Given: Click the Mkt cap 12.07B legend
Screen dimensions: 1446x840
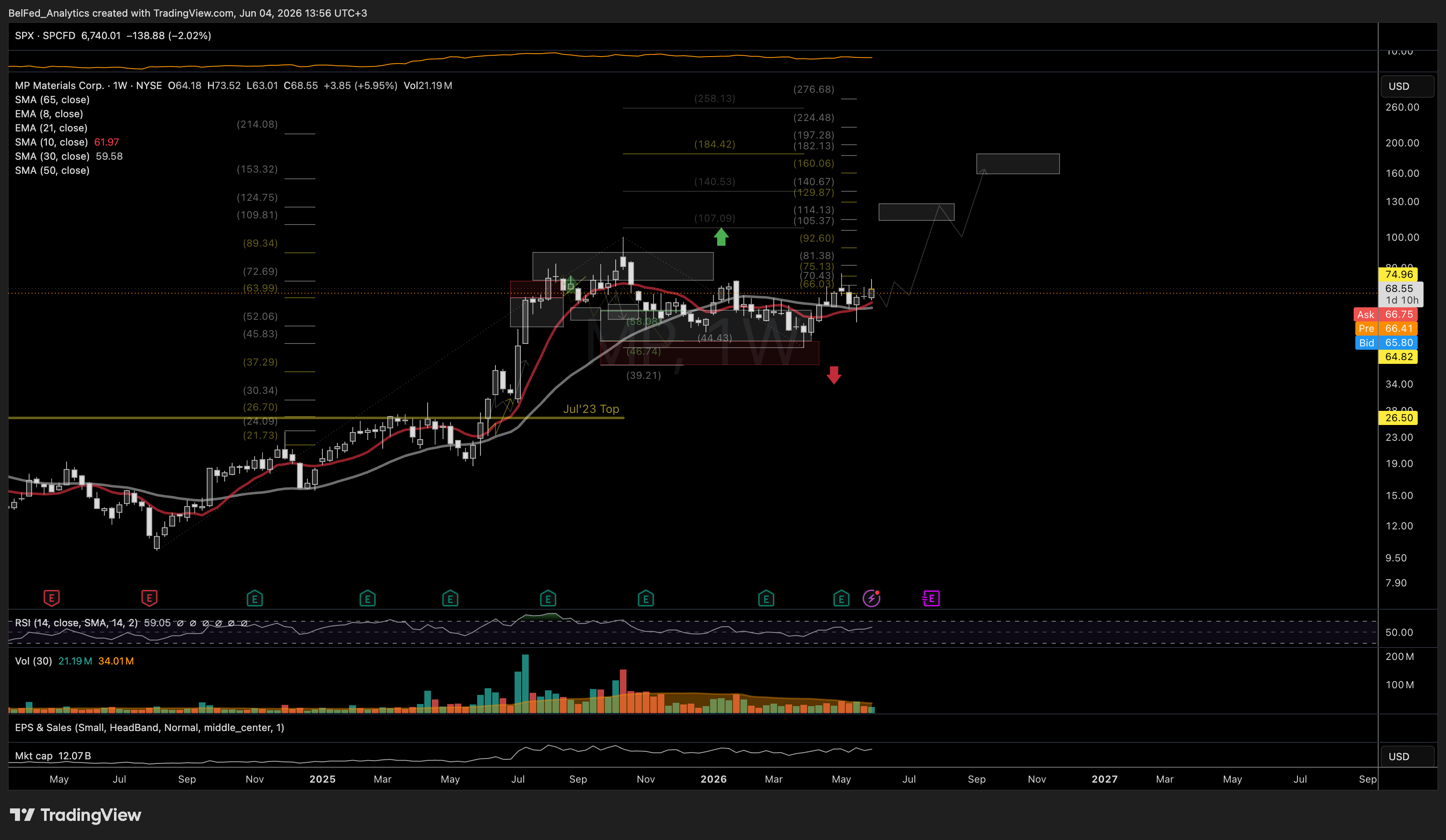Looking at the screenshot, I should click(x=53, y=756).
